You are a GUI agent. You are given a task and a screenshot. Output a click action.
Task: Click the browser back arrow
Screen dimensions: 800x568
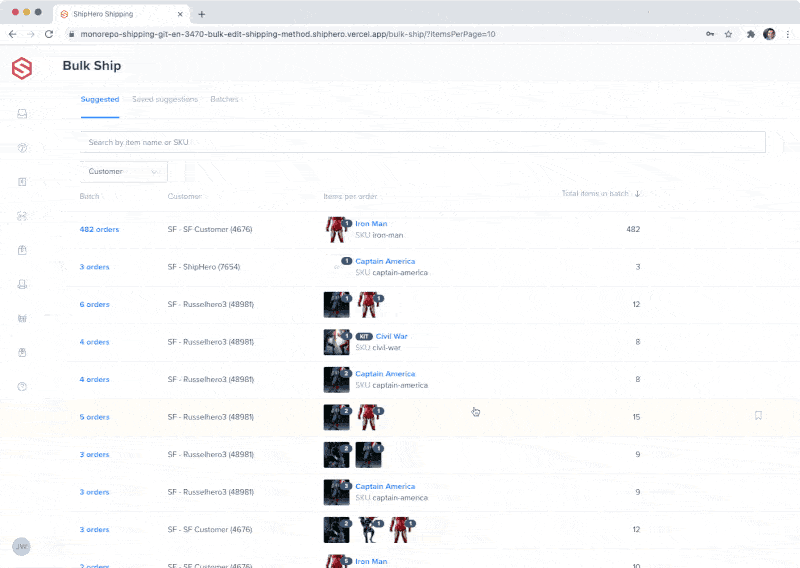point(13,34)
